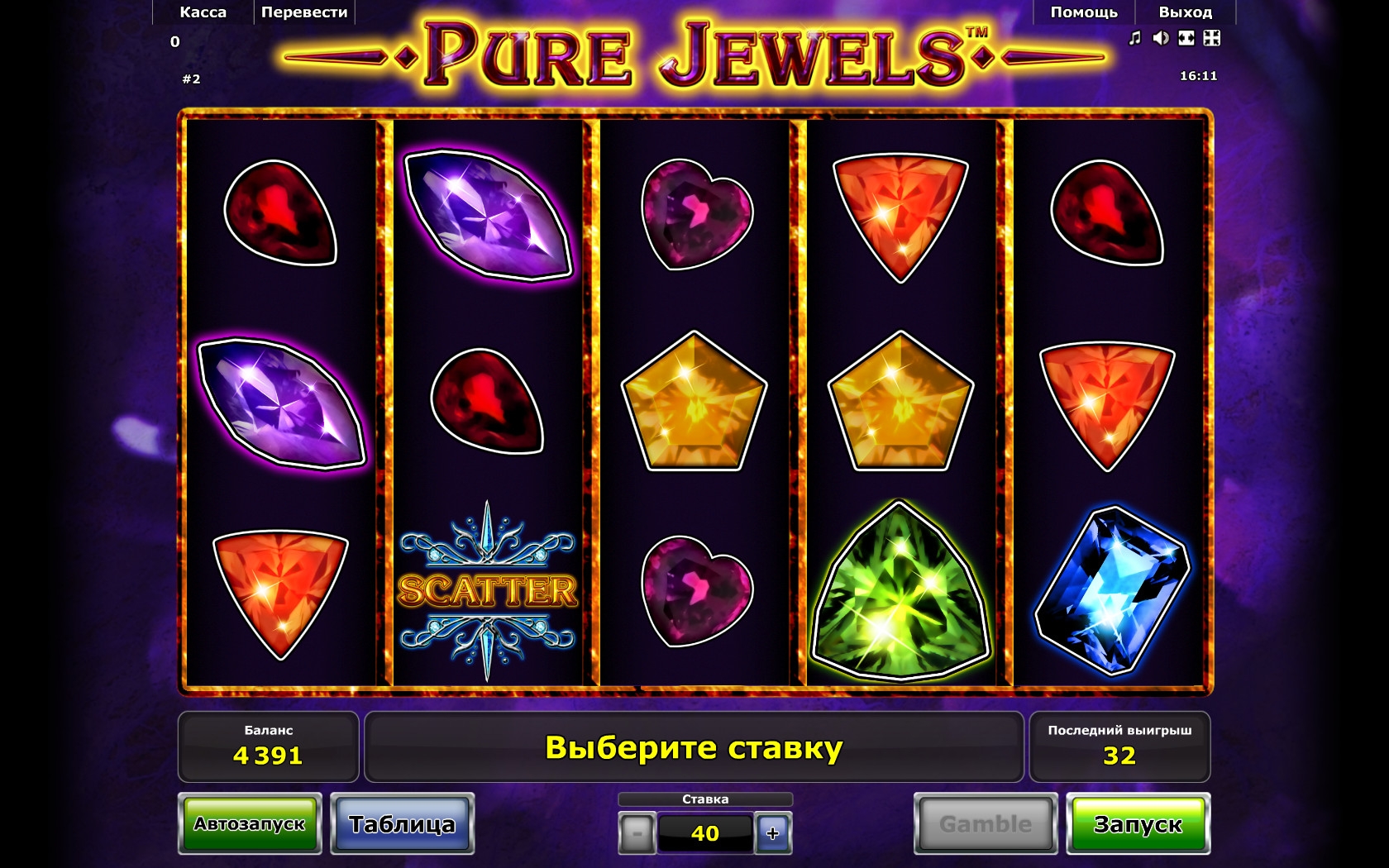Click the Ставка bet value field showing 40
1389x868 pixels.
pos(705,833)
